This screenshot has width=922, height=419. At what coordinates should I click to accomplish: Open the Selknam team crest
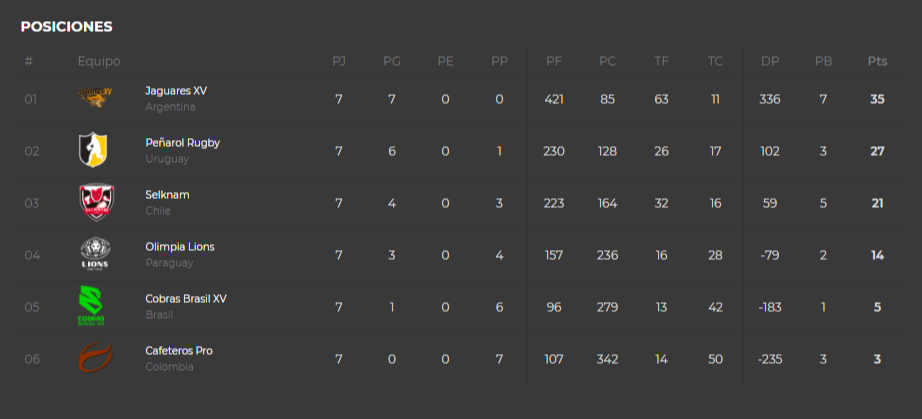click(96, 202)
